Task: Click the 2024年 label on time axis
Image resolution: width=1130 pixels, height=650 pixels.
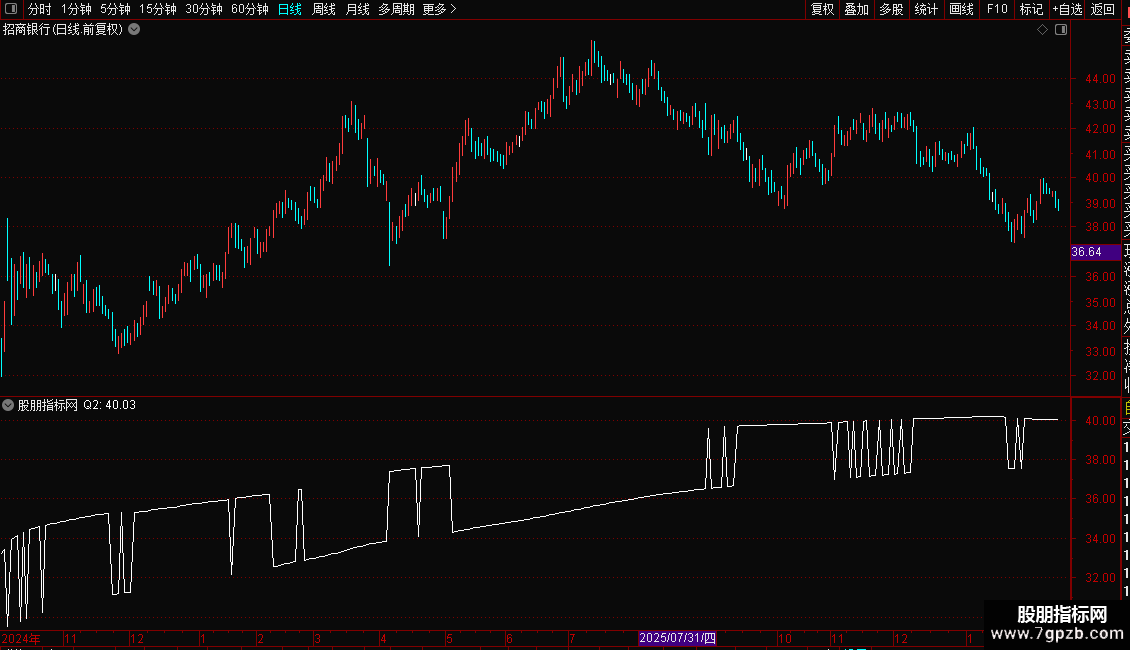Action: click(x=21, y=638)
